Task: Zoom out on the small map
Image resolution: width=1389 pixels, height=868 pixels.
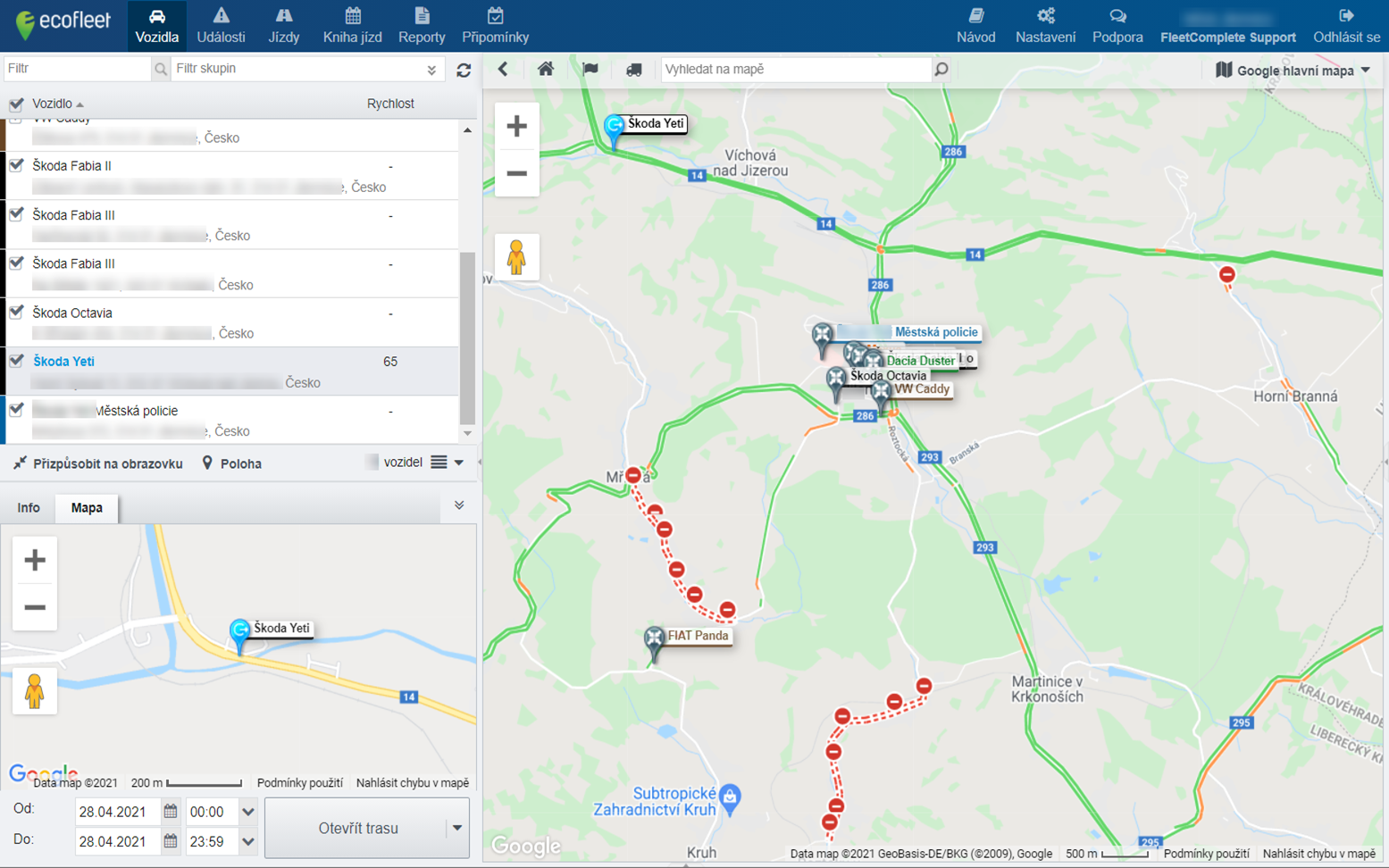Action: click(x=35, y=607)
